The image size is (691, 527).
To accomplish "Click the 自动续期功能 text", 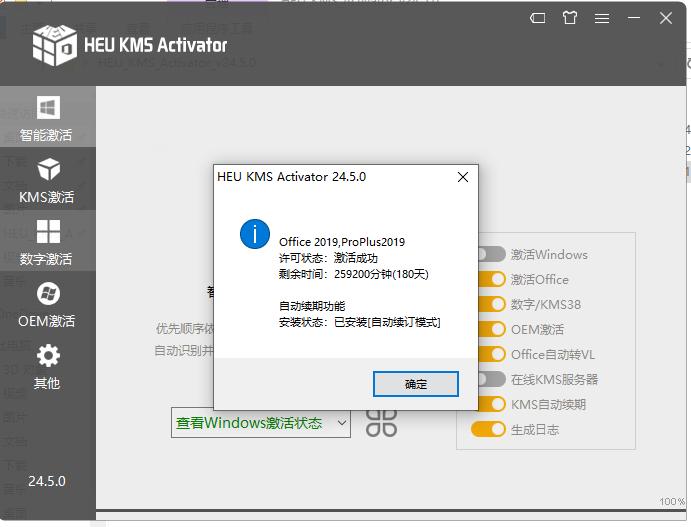I will (312, 306).
